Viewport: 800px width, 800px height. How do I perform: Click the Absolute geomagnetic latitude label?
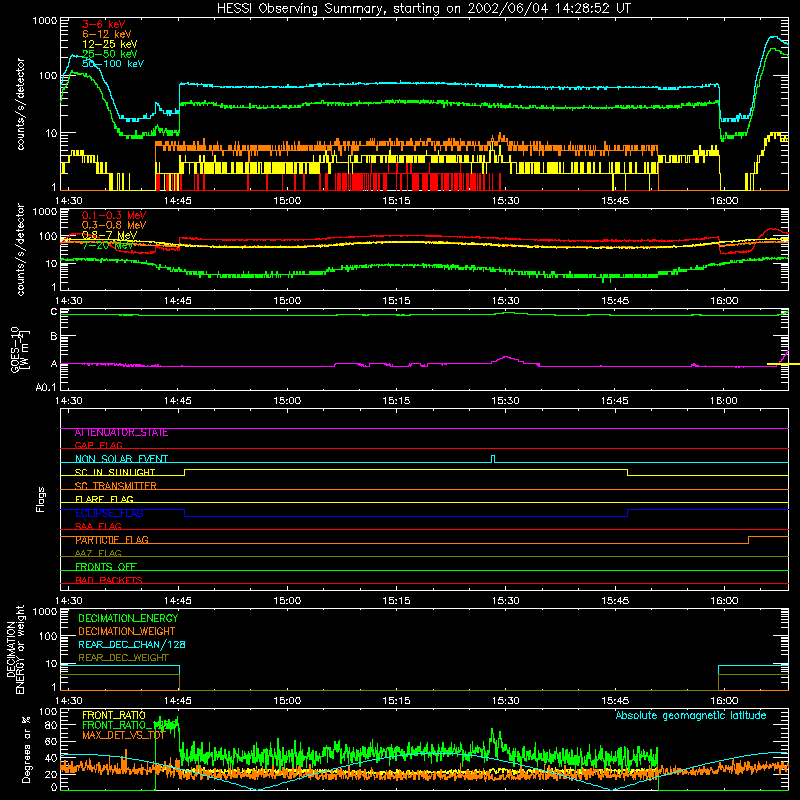(691, 715)
